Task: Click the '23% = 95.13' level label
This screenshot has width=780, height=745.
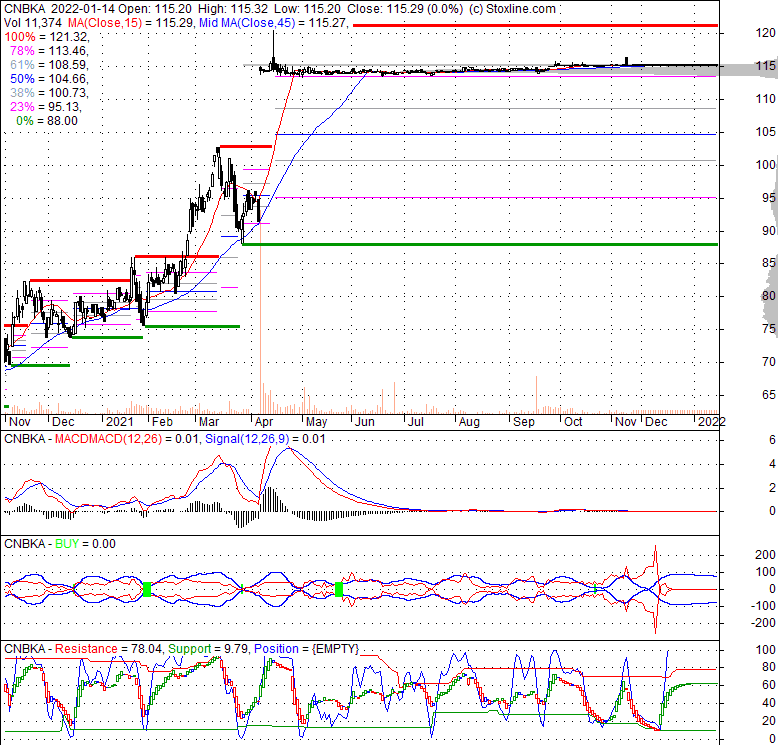Action: tap(46, 106)
